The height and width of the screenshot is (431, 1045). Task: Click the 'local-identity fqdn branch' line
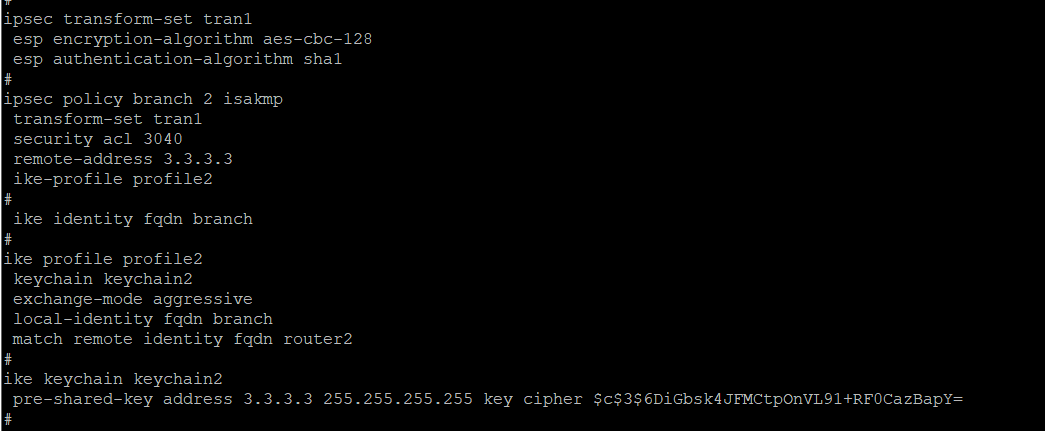point(142,319)
